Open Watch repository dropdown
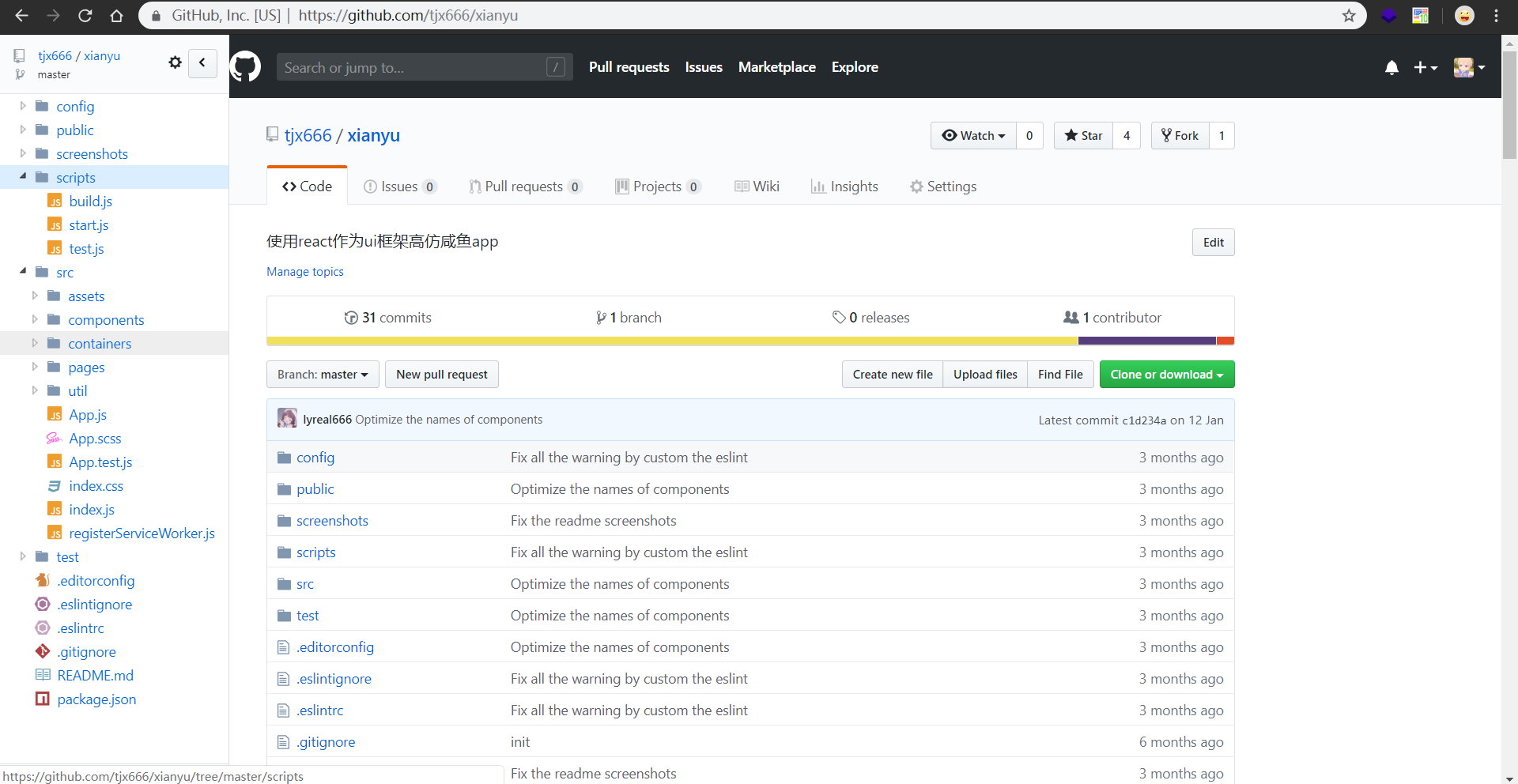This screenshot has width=1518, height=784. pos(973,136)
